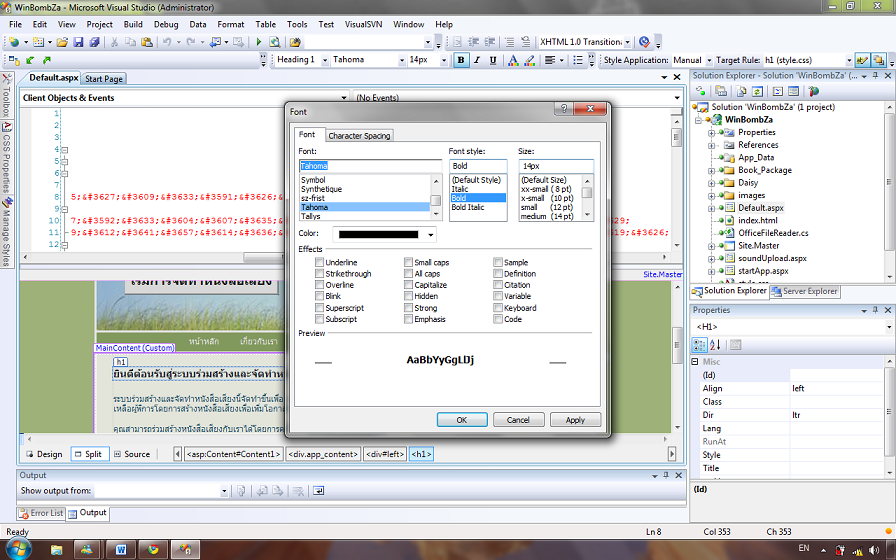
Task: Open the VisualSVN menu
Action: tap(363, 25)
